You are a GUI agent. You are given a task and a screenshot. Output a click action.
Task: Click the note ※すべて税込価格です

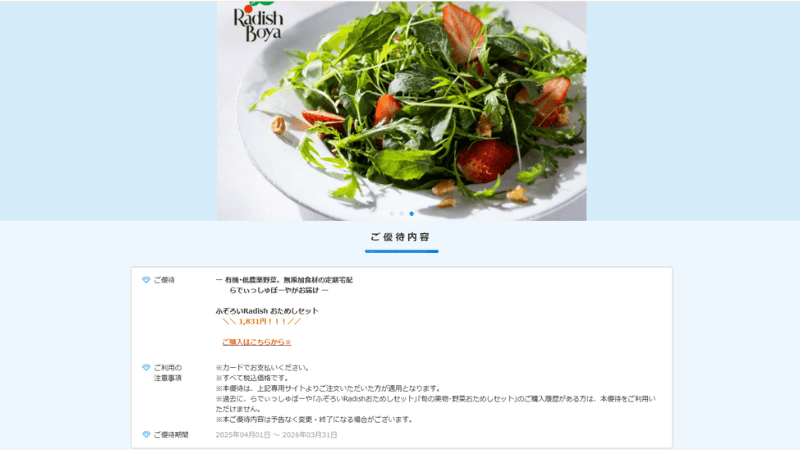(252, 378)
